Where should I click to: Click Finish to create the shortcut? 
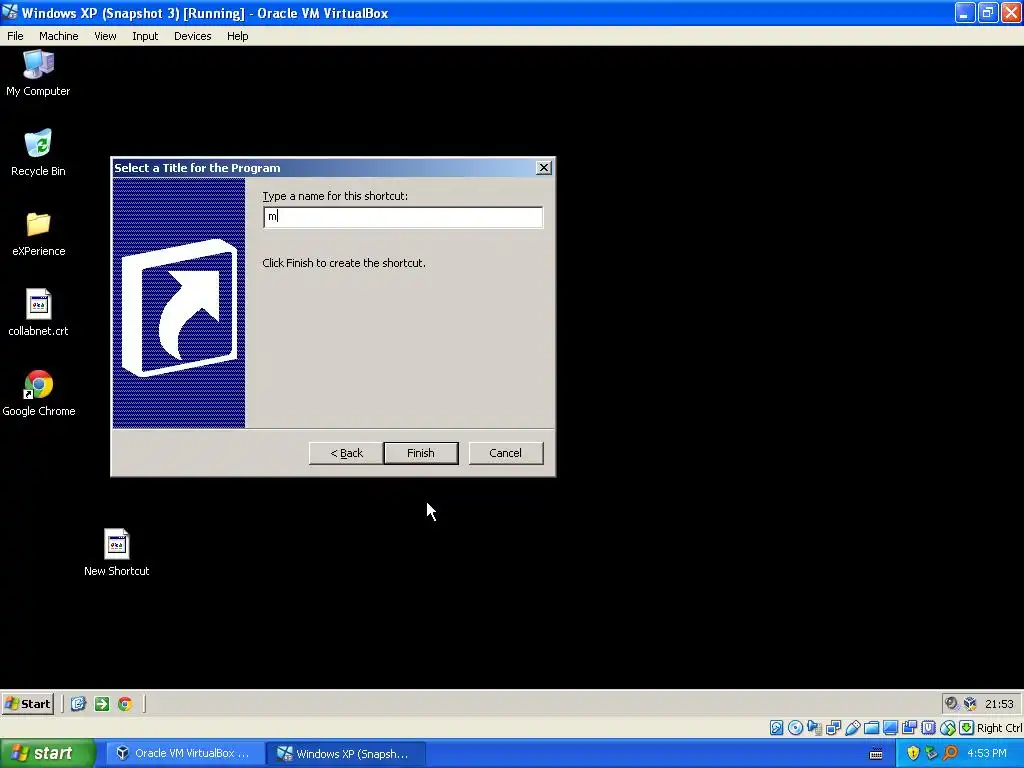pos(421,453)
